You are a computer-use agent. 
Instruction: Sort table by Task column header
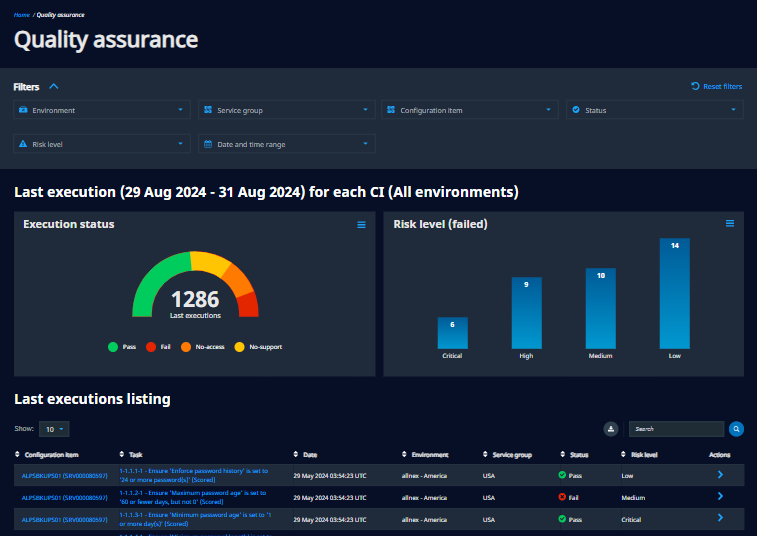point(134,454)
